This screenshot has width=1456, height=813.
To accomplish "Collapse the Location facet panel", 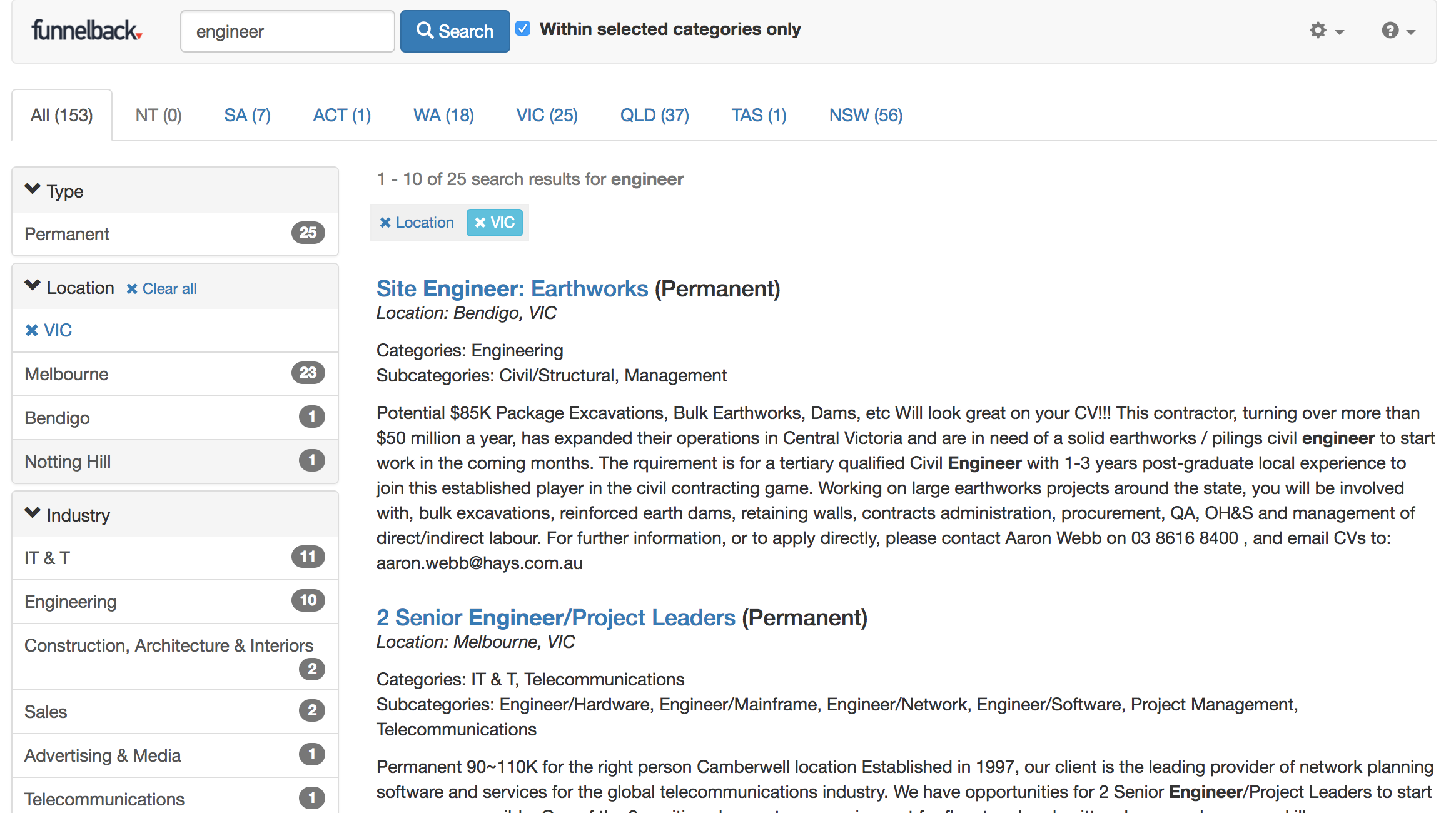I will (x=33, y=286).
